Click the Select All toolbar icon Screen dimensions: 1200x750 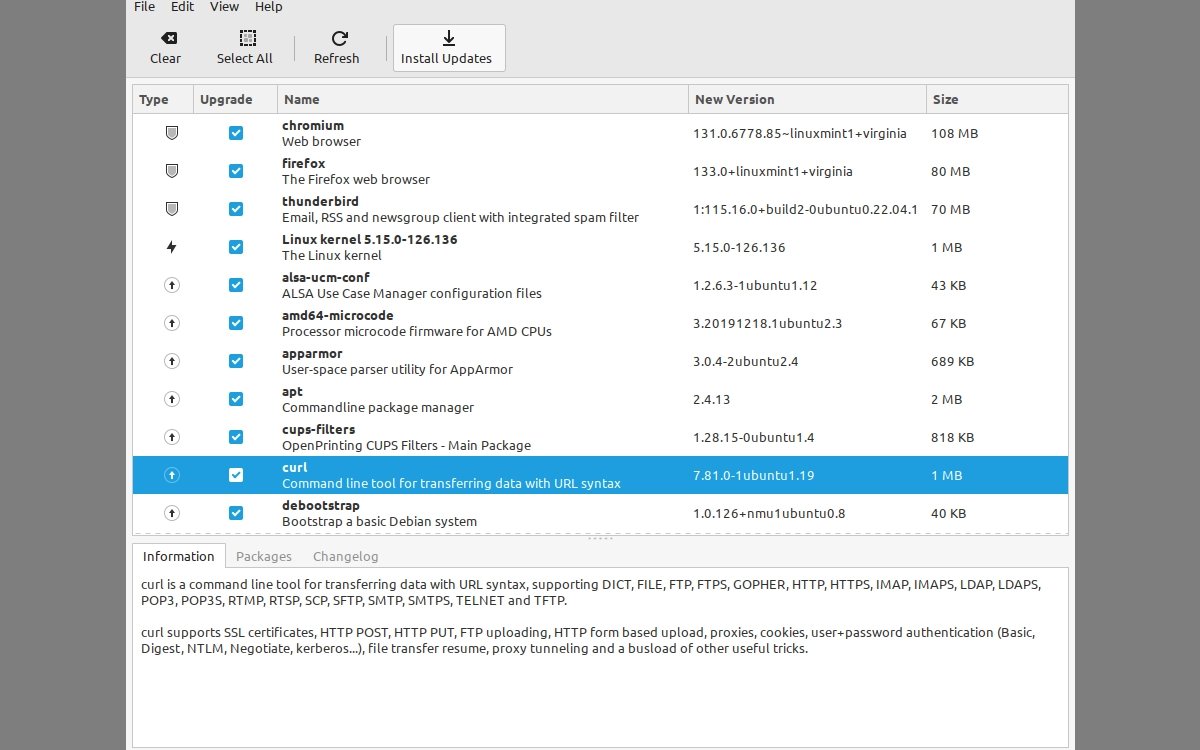tap(247, 38)
